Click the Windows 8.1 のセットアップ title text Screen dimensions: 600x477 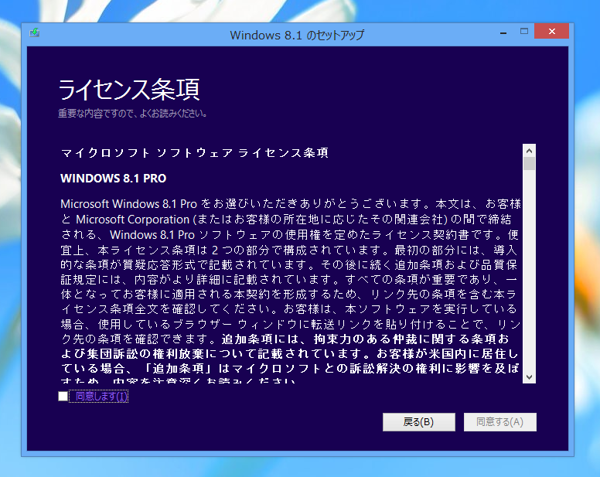point(297,35)
